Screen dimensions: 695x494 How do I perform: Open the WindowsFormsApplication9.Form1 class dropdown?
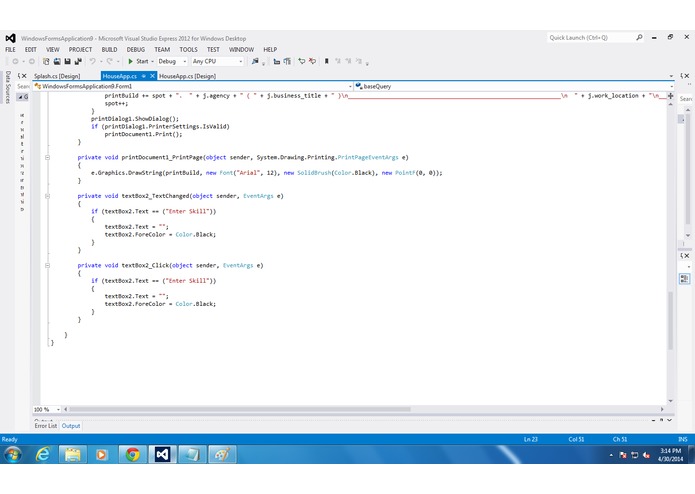(x=193, y=86)
